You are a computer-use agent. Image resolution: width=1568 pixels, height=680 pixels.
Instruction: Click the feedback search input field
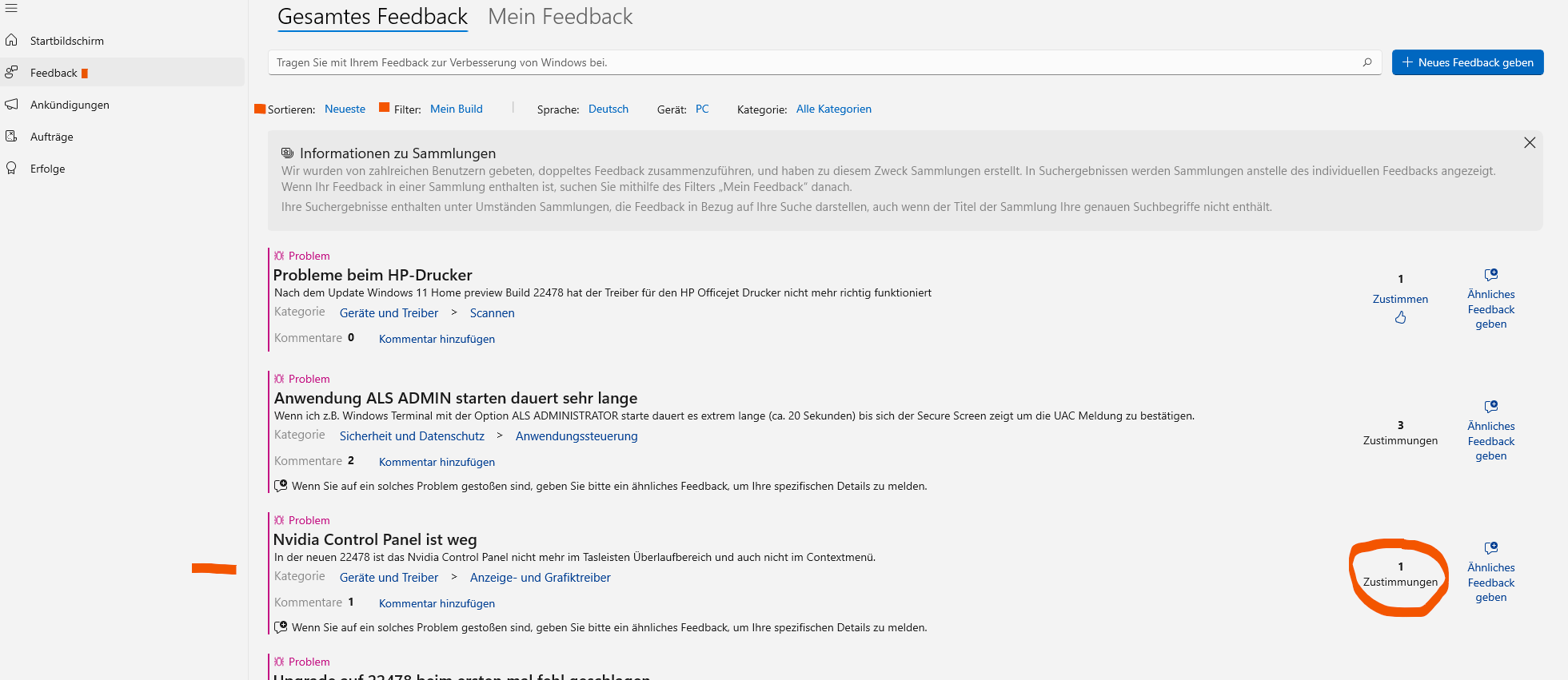point(825,62)
